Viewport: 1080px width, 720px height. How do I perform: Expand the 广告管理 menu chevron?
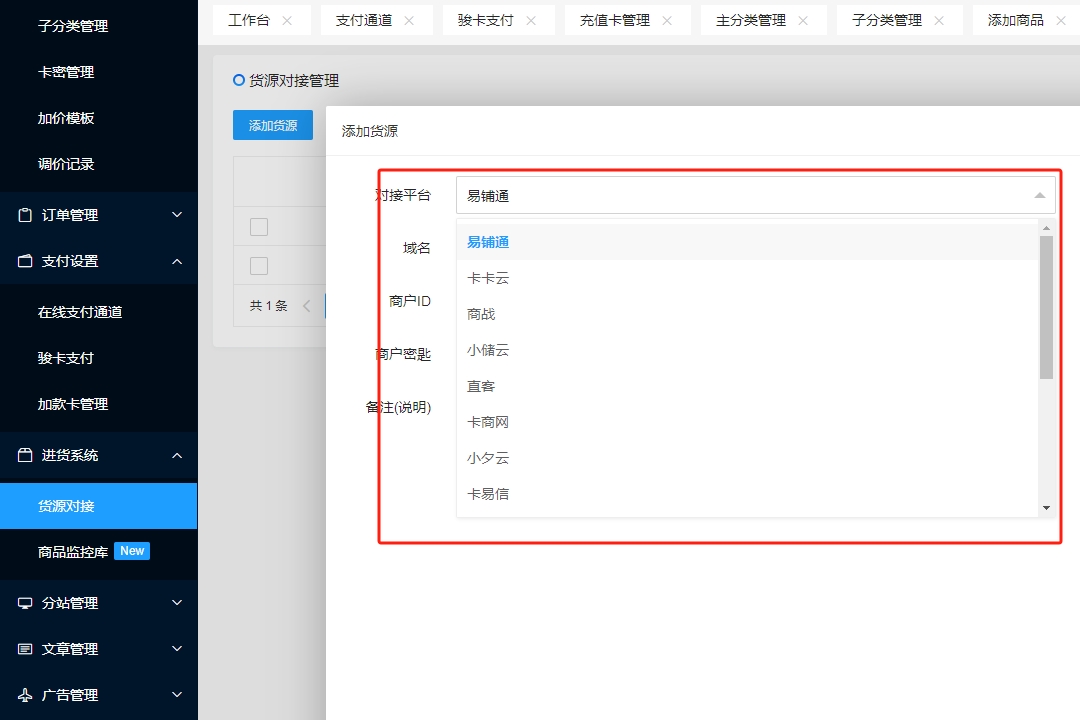[x=177, y=695]
